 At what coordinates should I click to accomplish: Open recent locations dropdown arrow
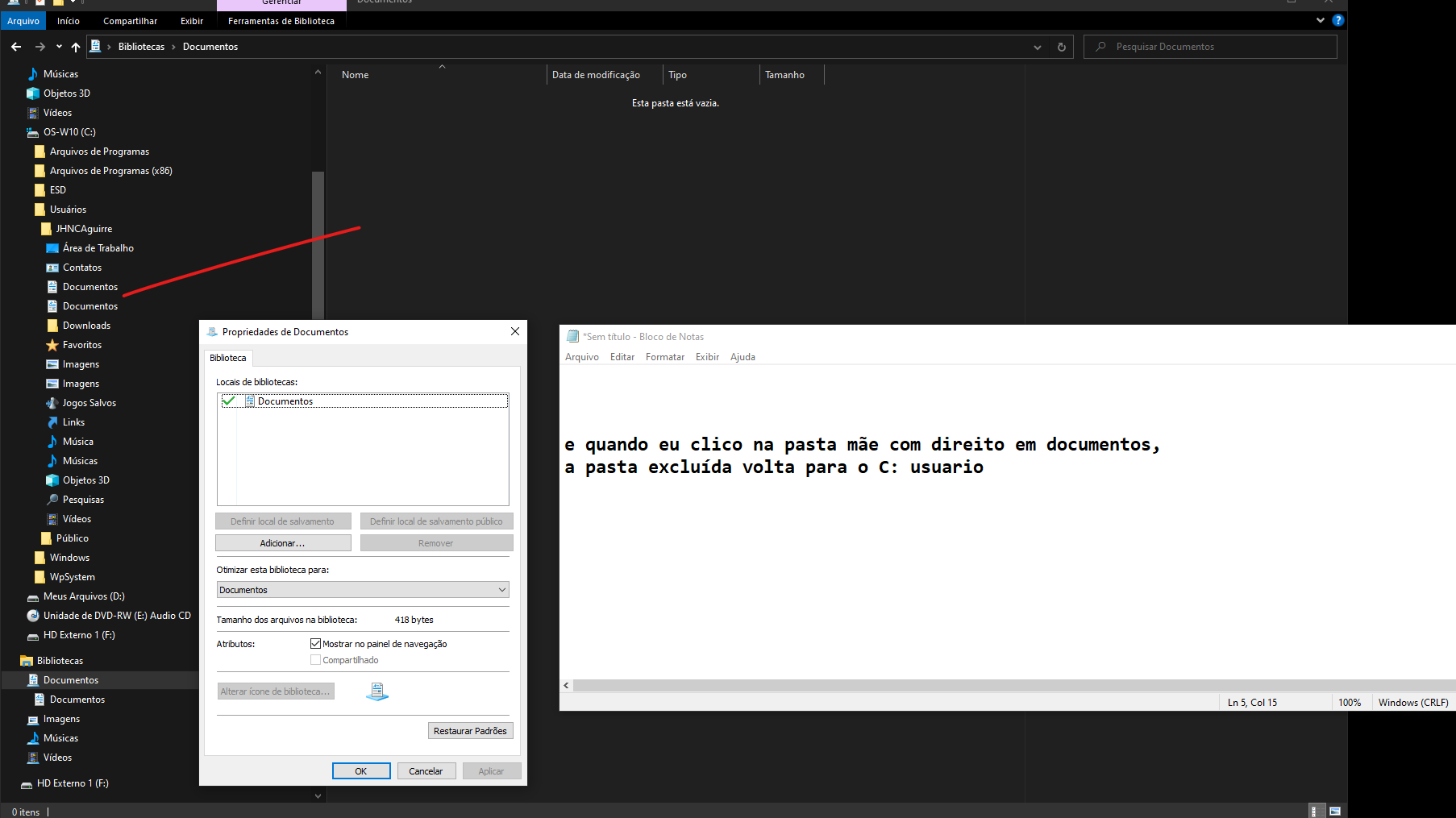pos(59,47)
